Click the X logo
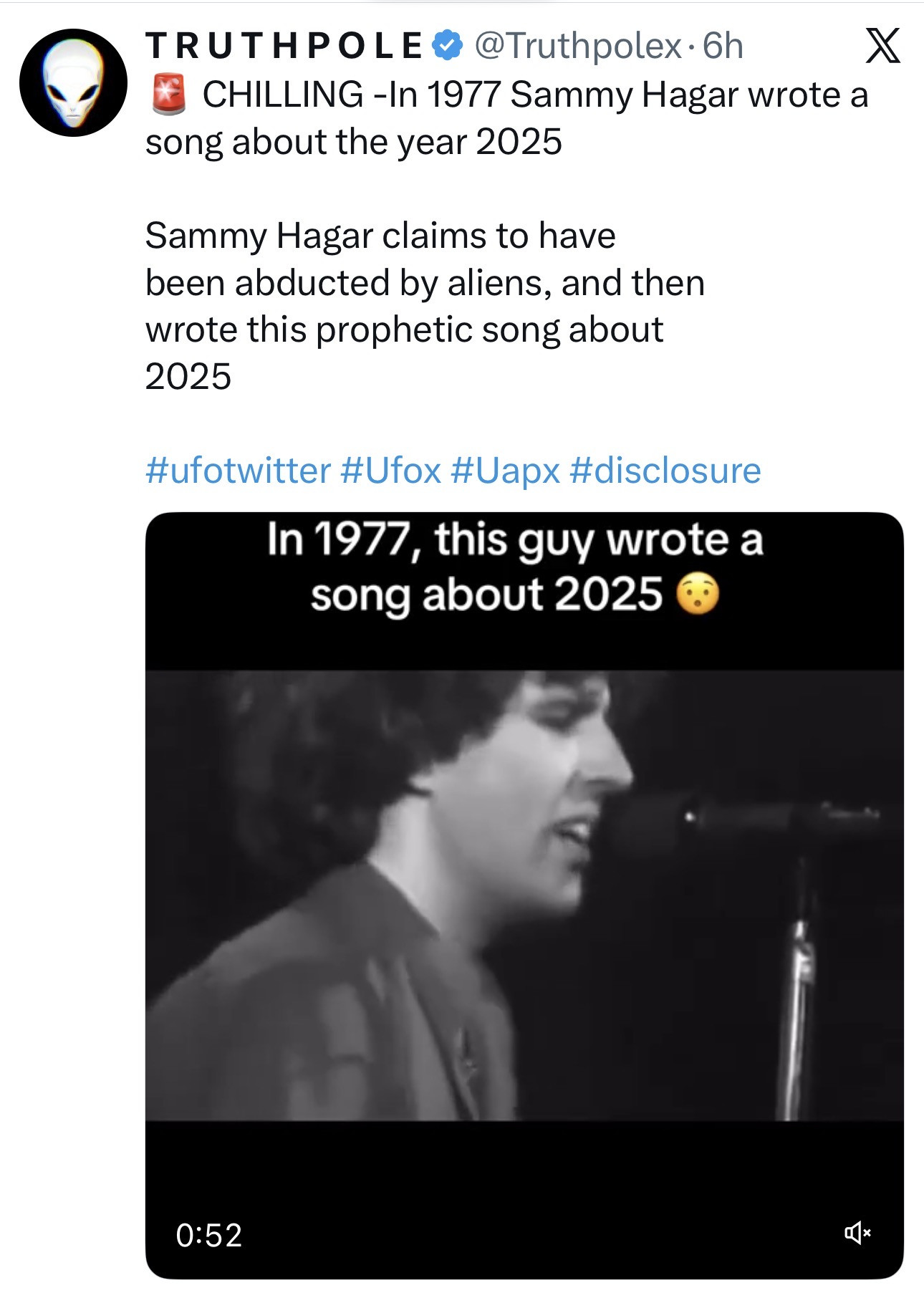 tap(882, 47)
